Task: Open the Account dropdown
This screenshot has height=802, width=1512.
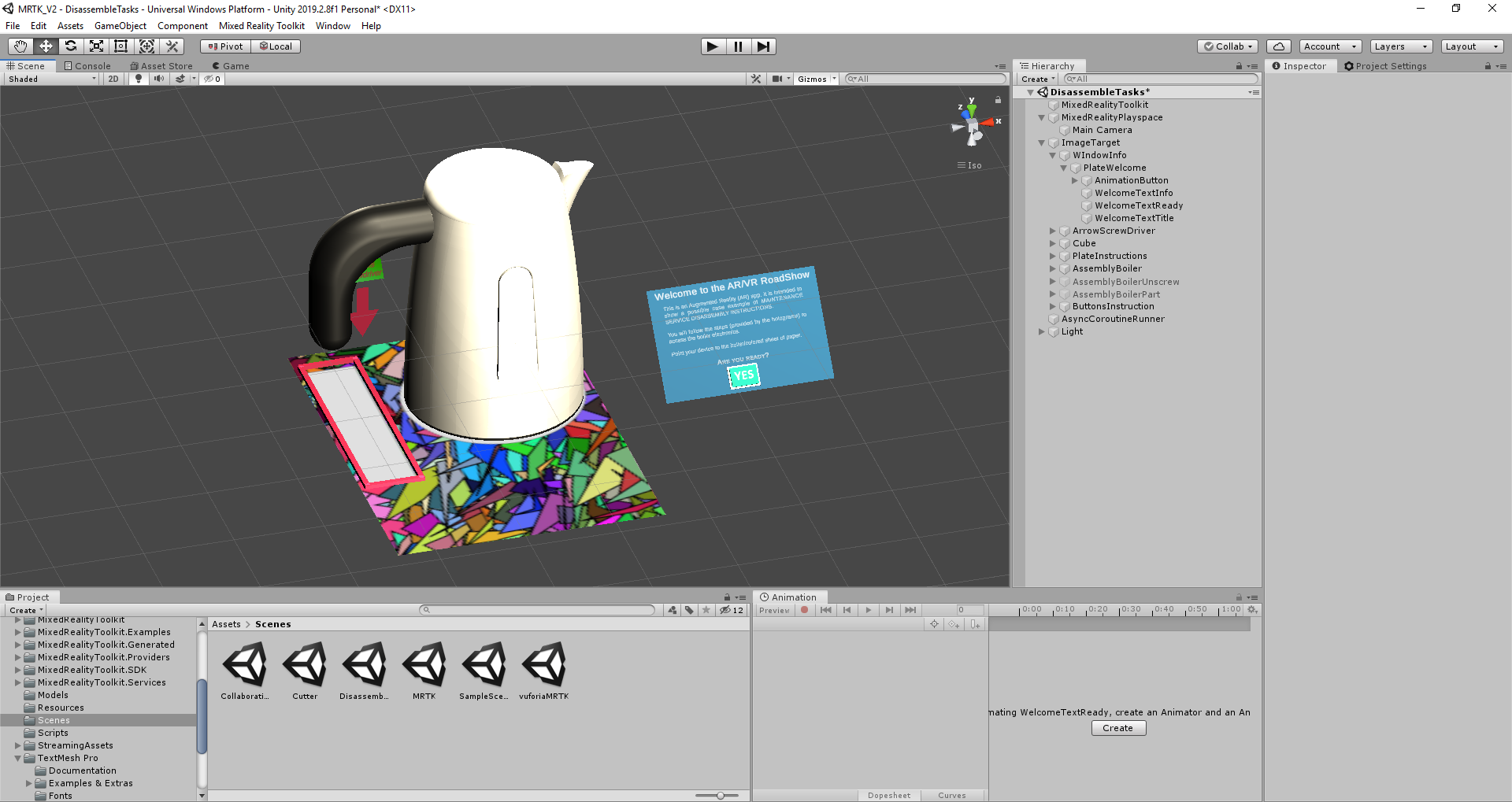Action: tap(1329, 46)
